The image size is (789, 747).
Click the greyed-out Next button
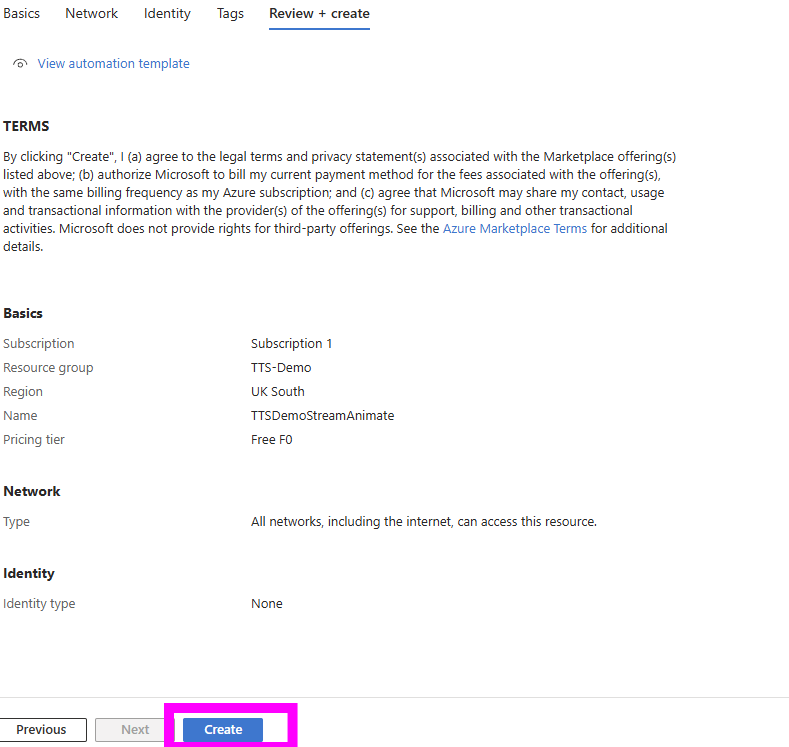(135, 730)
